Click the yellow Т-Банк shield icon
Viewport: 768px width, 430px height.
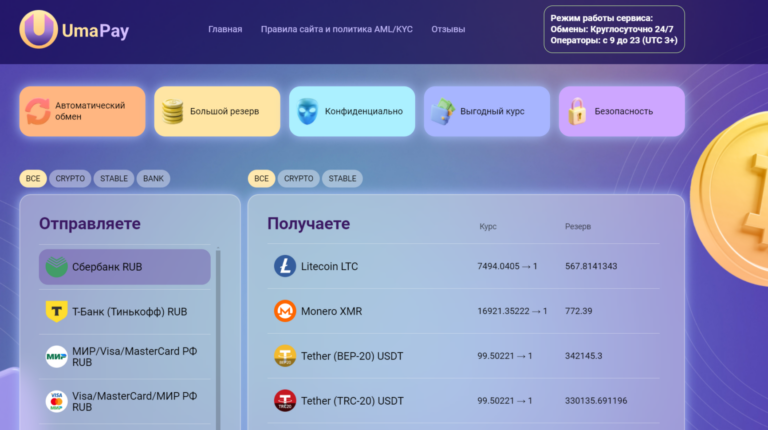[x=56, y=311]
